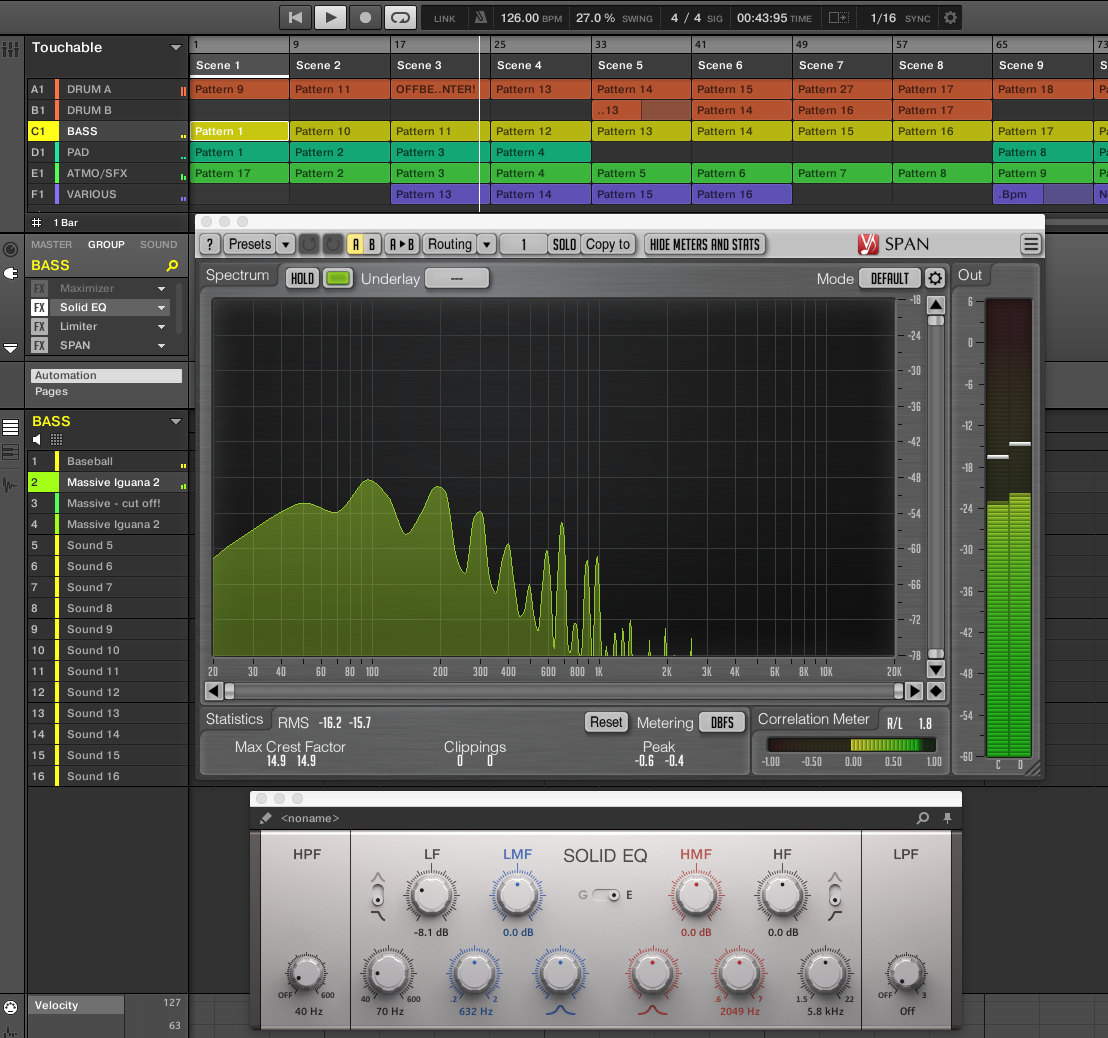The width and height of the screenshot is (1108, 1038).
Task: Click the magnifier icon beside BASS group
Action: click(x=172, y=266)
